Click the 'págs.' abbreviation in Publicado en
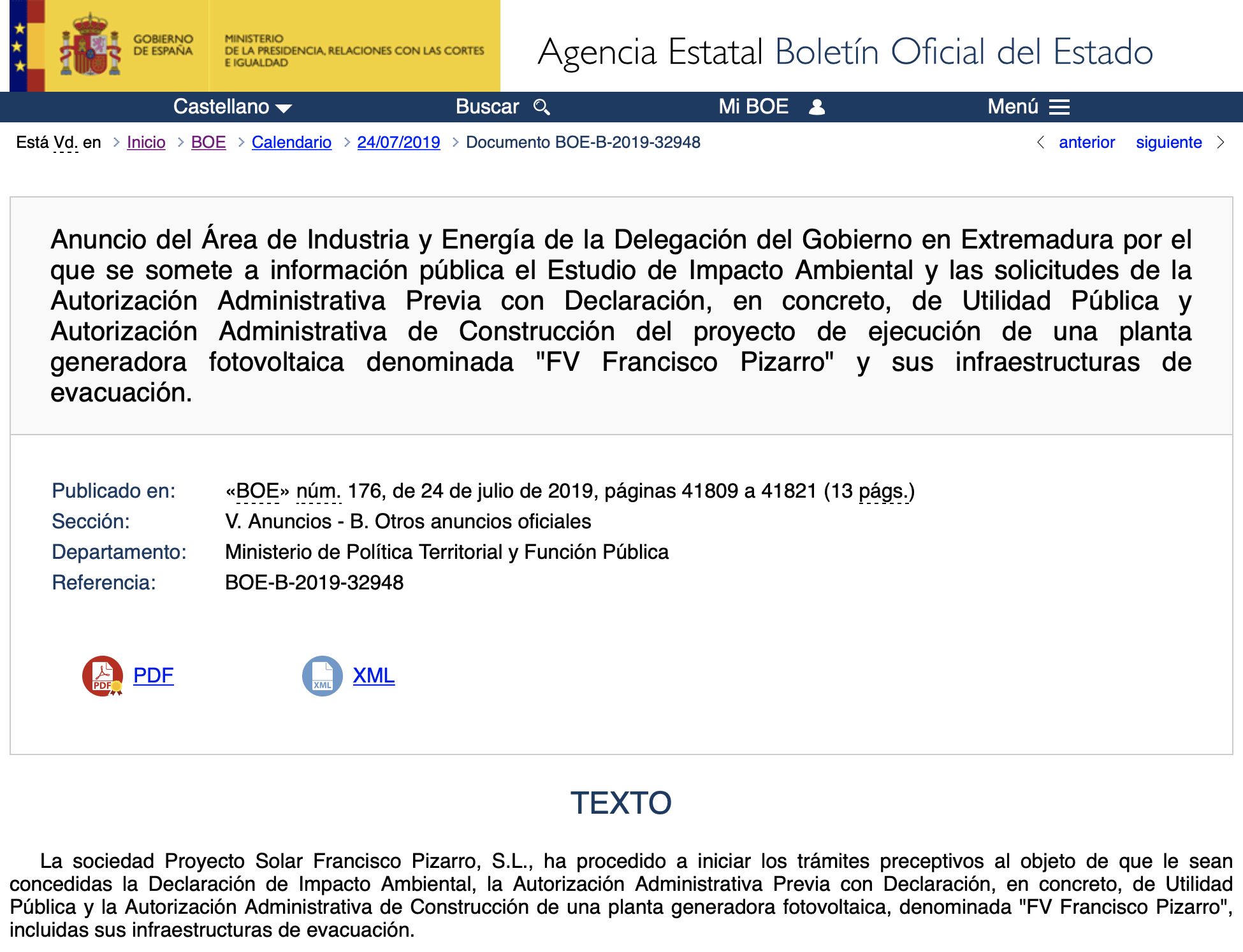The width and height of the screenshot is (1243, 952). 884,491
